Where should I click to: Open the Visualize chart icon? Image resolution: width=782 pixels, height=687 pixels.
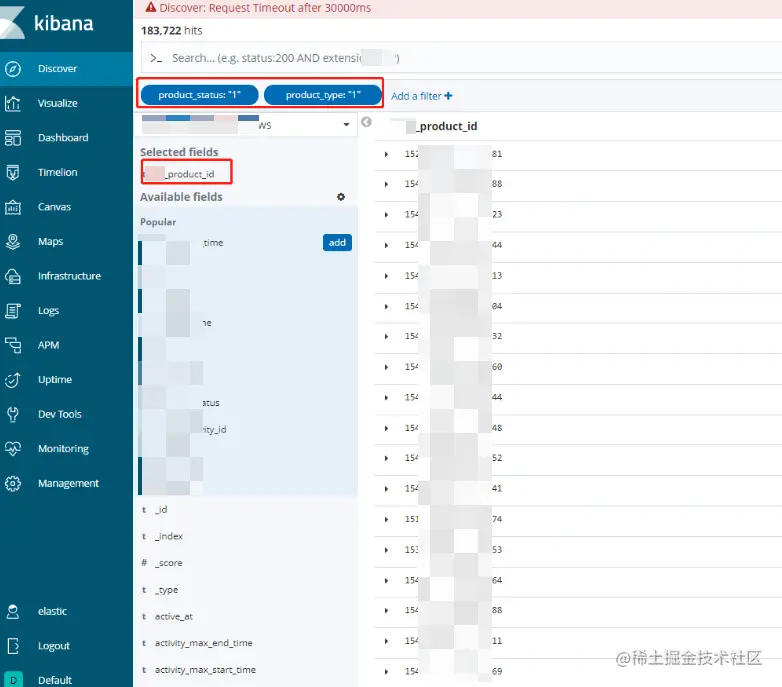coord(12,103)
